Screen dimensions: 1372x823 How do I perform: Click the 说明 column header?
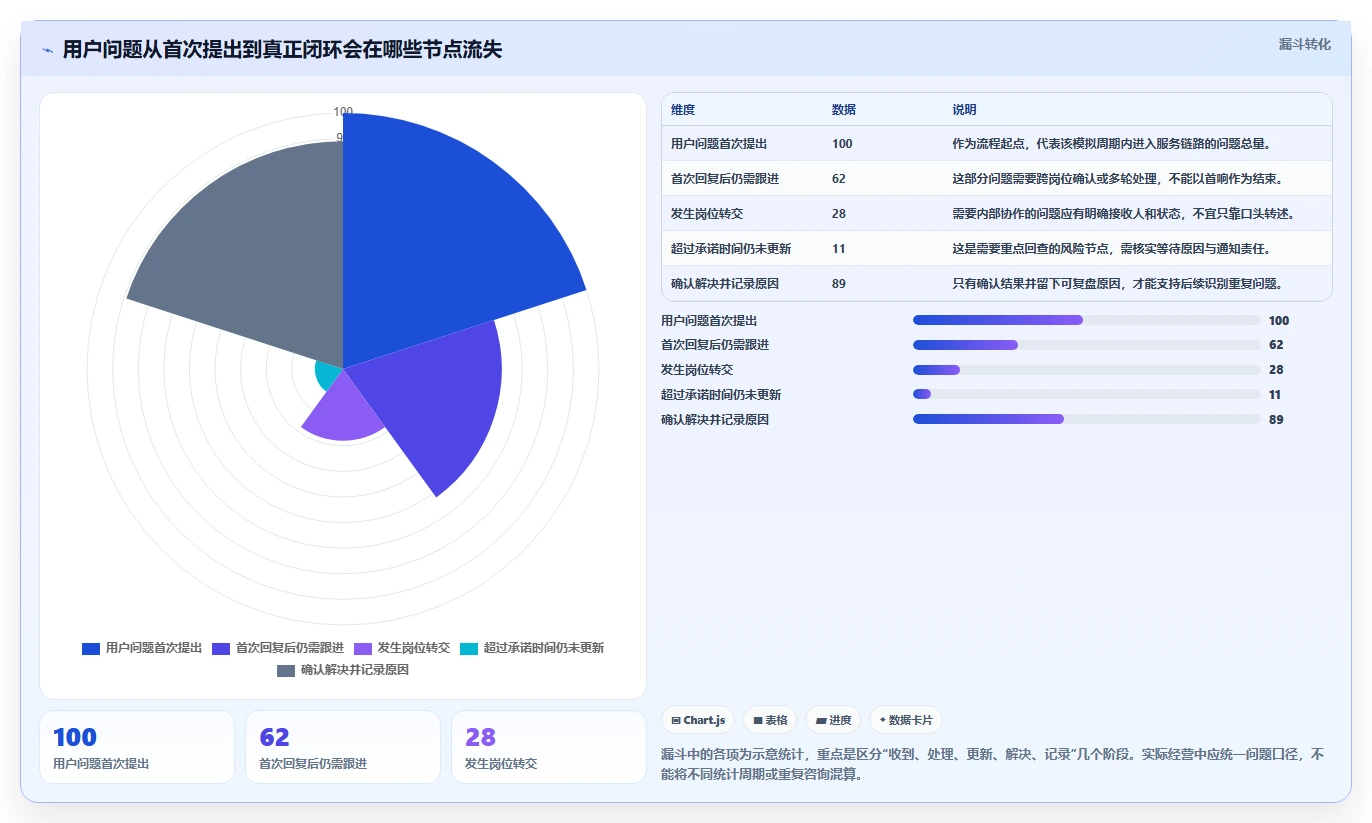tap(965, 110)
